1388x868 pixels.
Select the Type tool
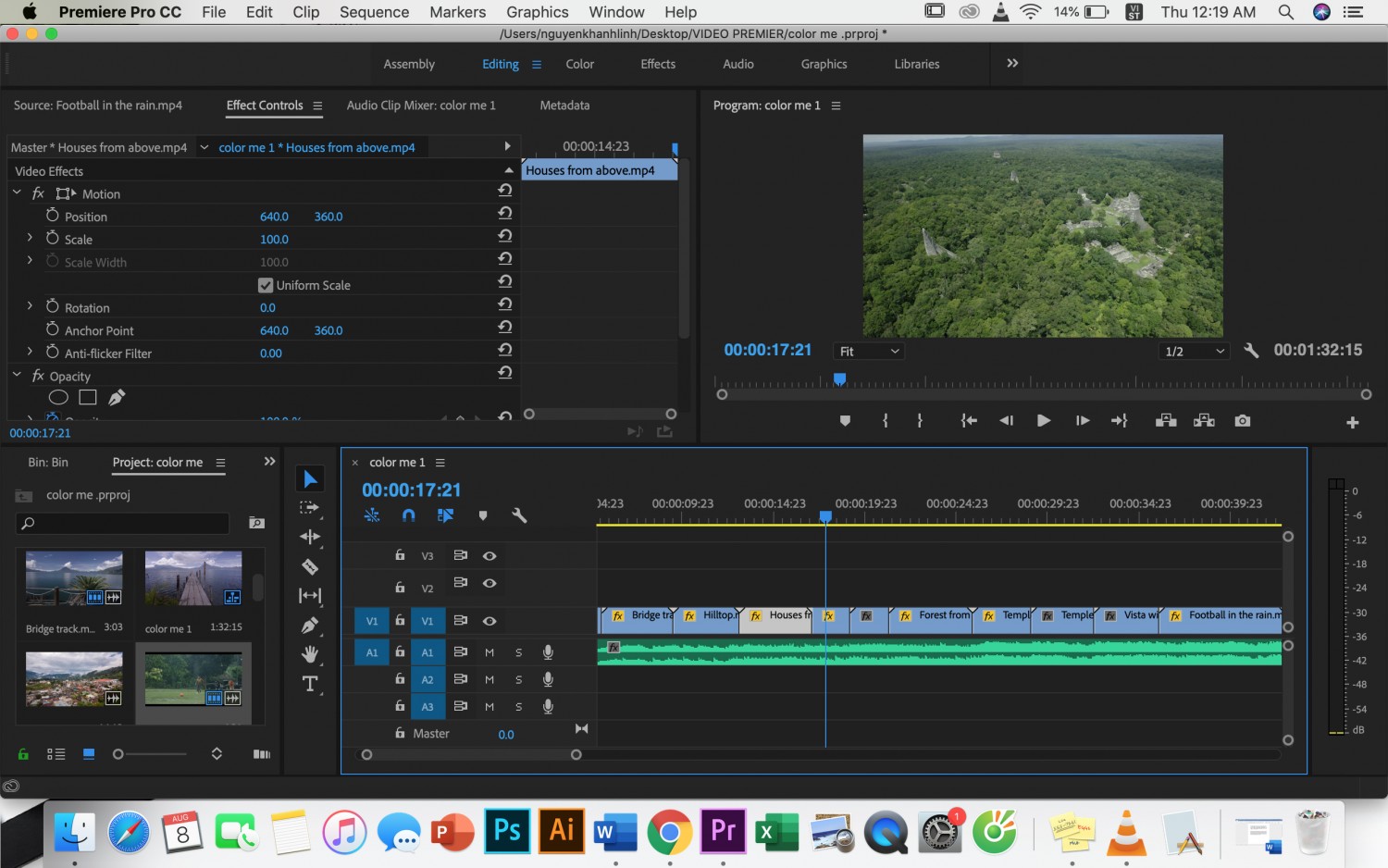click(310, 684)
